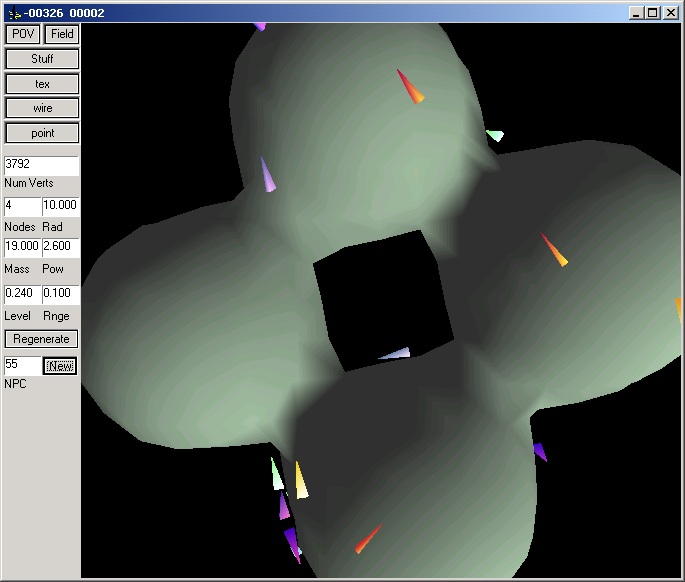Open the Stuff button

coord(42,59)
